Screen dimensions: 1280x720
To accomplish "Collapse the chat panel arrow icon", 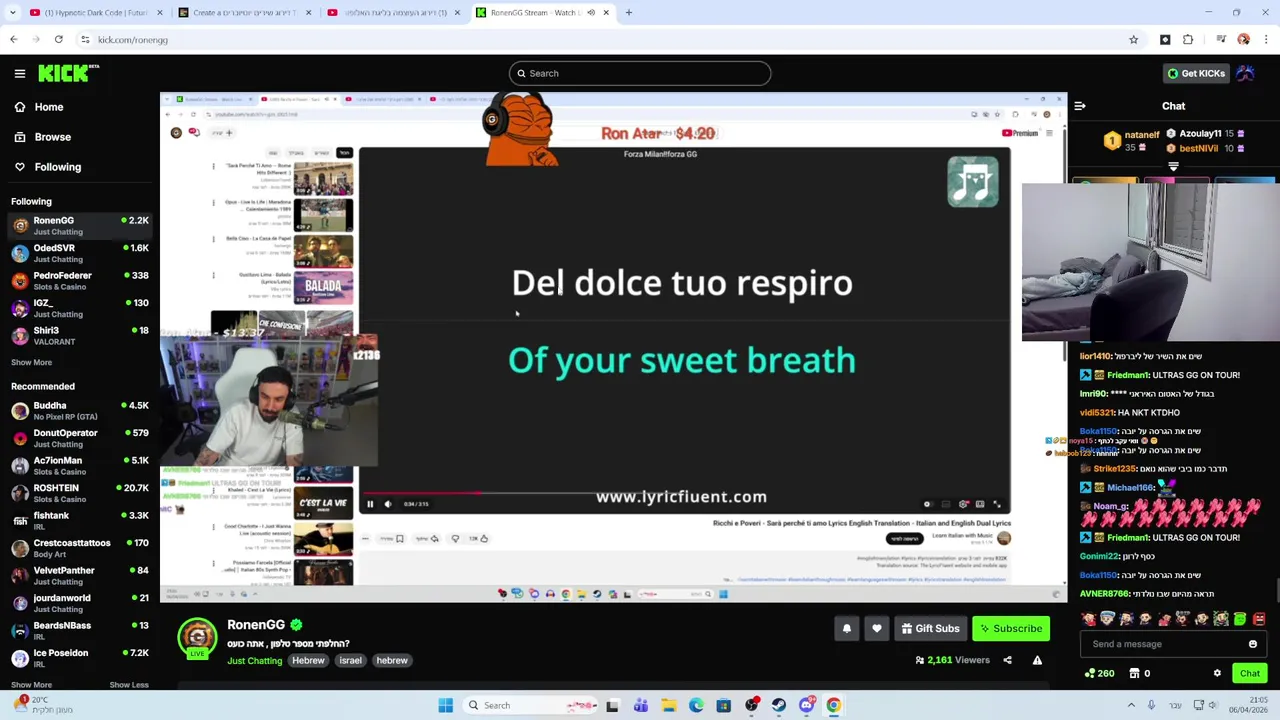I will point(1079,106).
